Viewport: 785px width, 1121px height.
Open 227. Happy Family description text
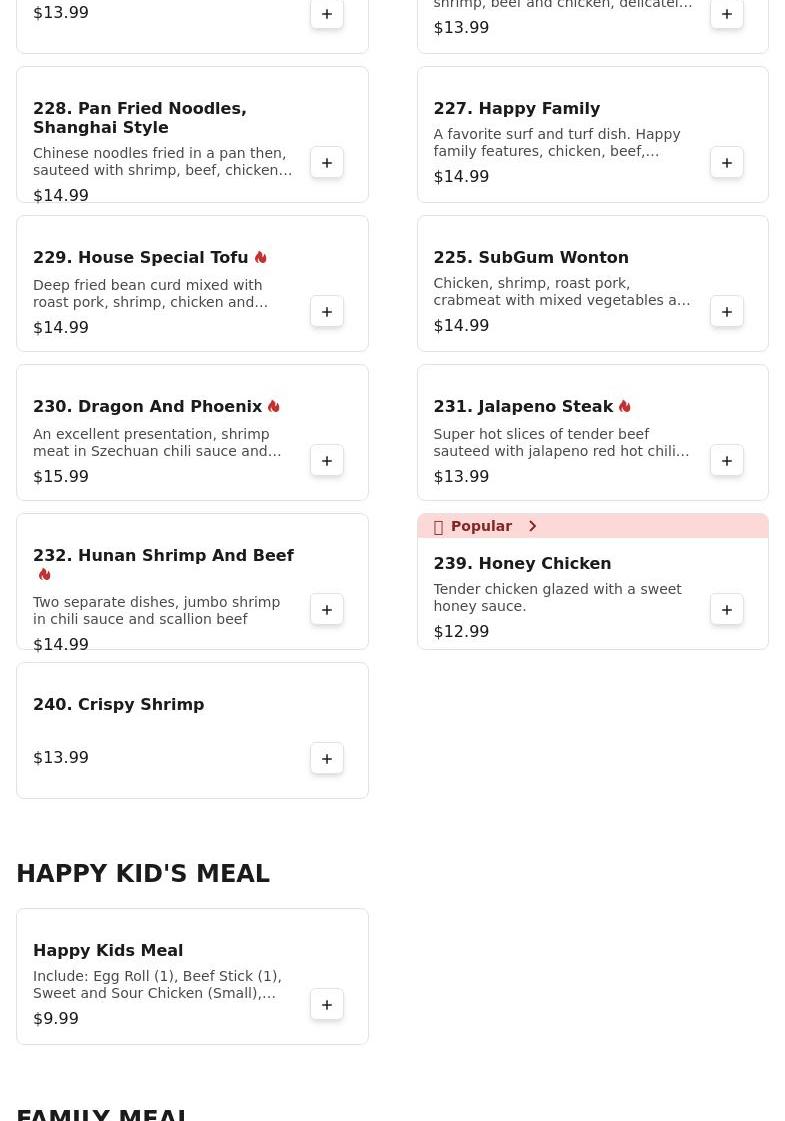click(x=557, y=143)
